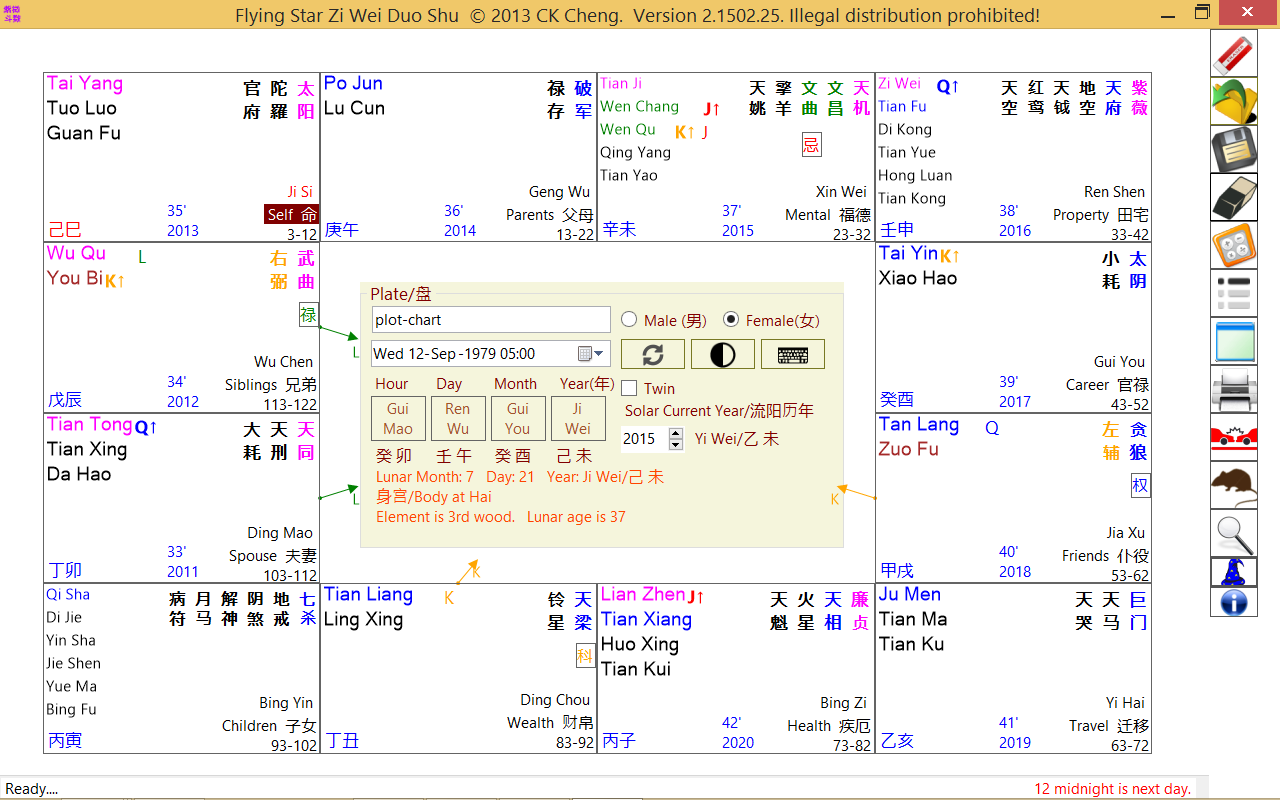The width and height of the screenshot is (1280, 800).
Task: Tick the Twin checkbox
Action: [x=629, y=388]
